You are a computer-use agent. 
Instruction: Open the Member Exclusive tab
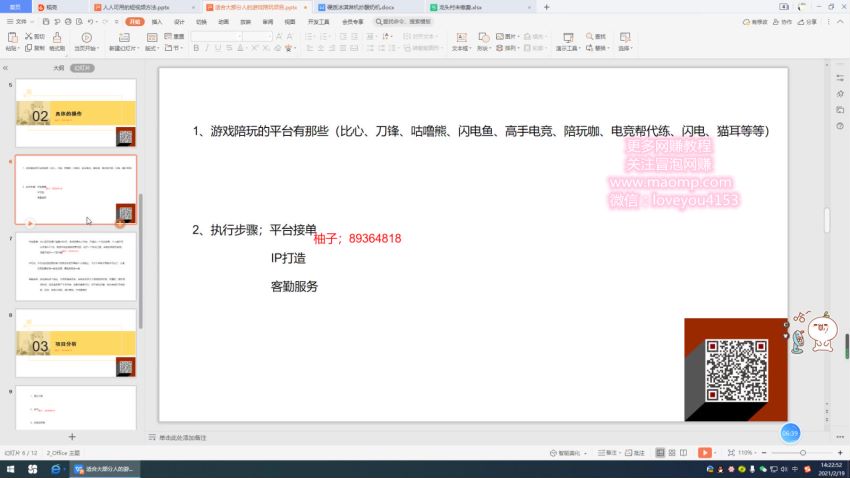coord(352,22)
